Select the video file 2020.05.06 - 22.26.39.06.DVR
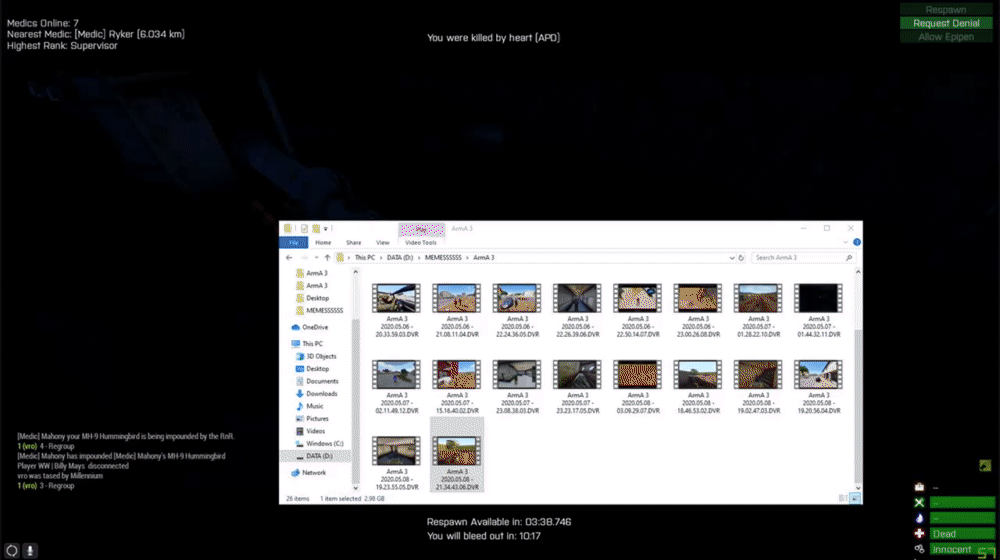Image resolution: width=1000 pixels, height=560 pixels. click(x=577, y=311)
